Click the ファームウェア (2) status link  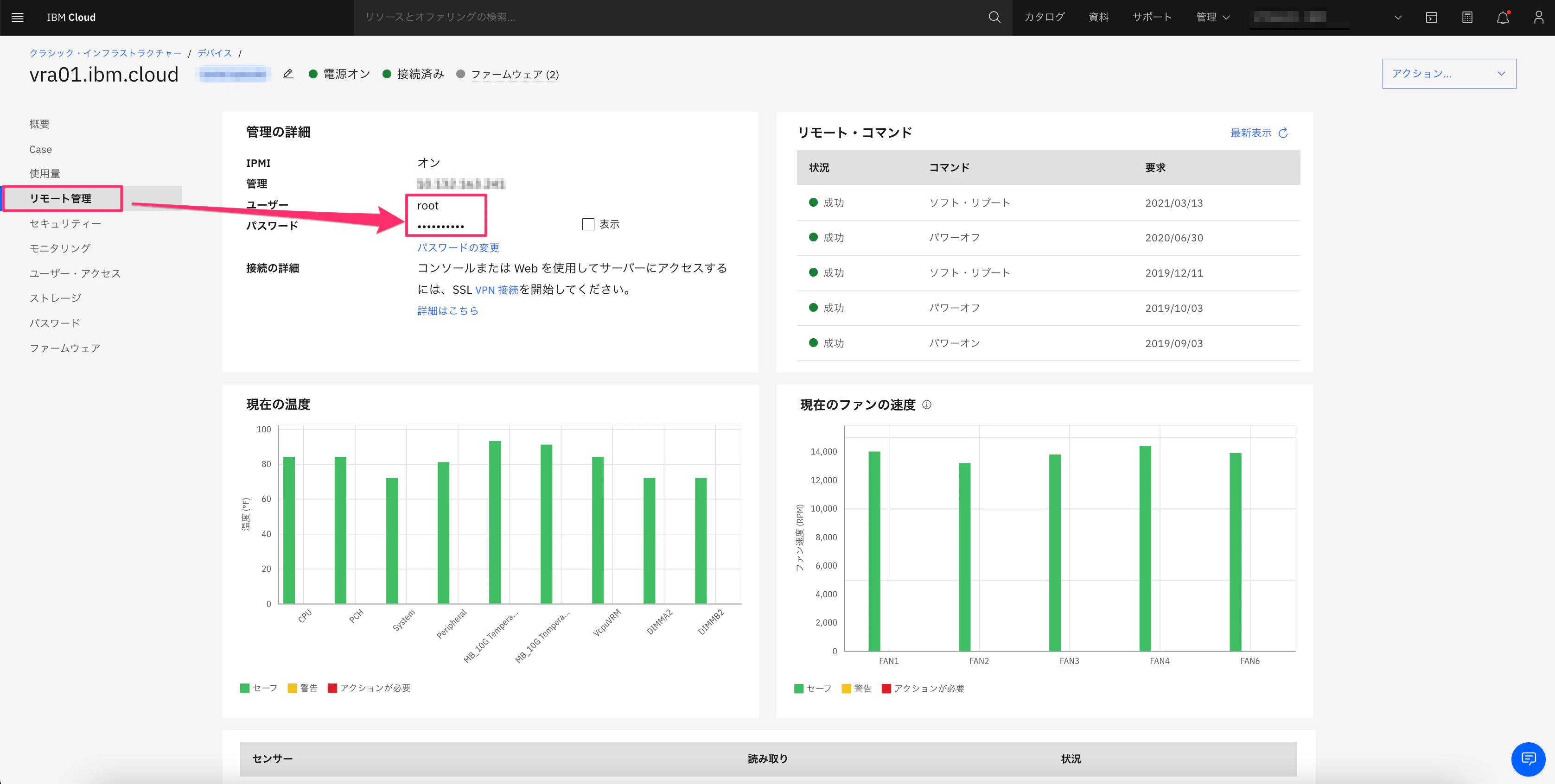(x=515, y=74)
